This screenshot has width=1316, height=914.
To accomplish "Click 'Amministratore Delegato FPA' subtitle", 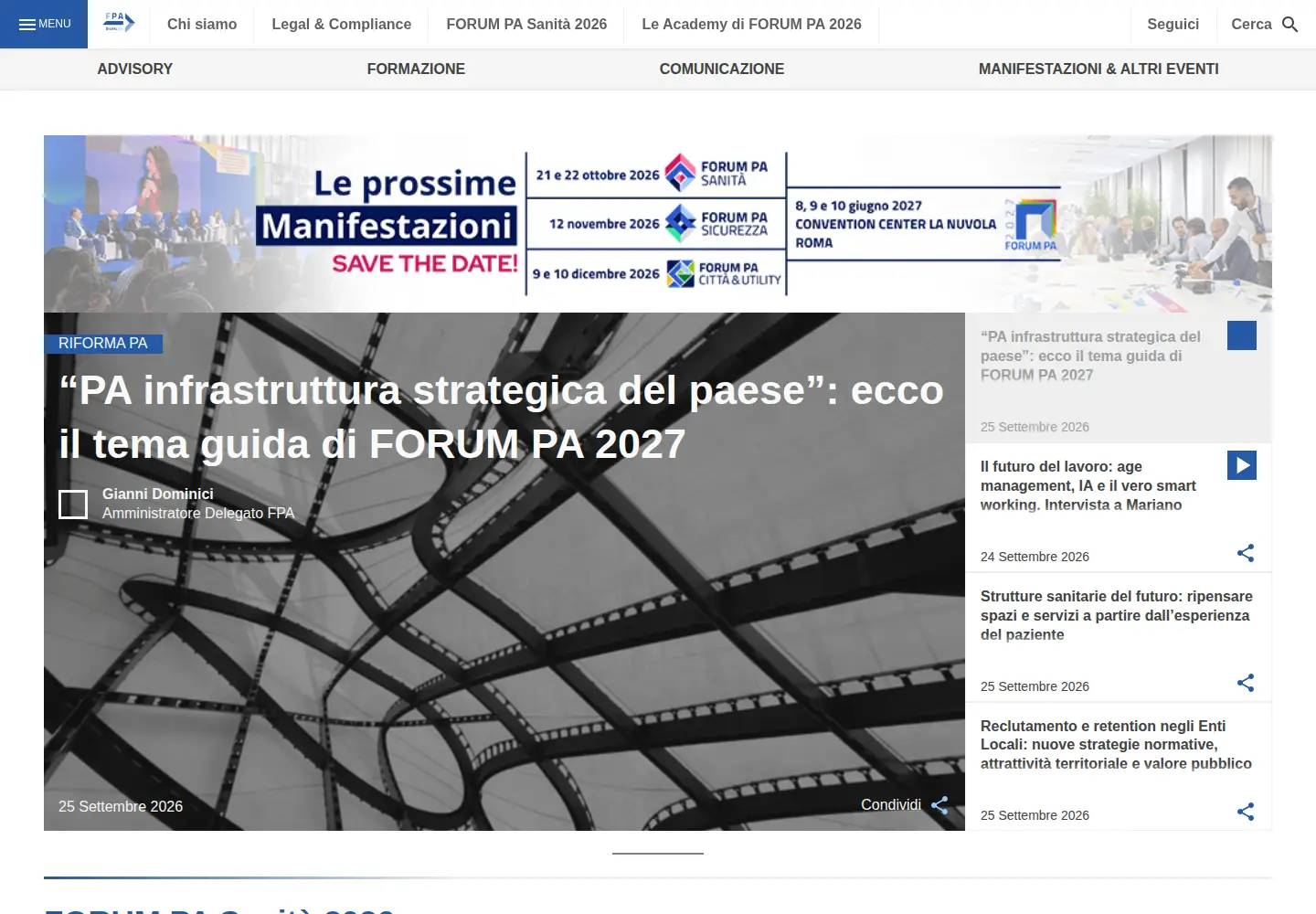I will pos(198,514).
